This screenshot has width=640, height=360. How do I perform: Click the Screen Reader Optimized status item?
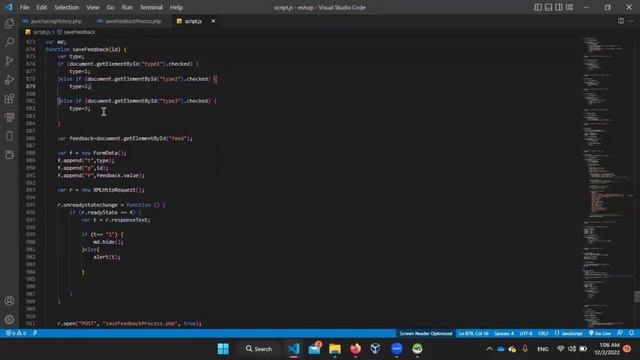click(426, 333)
